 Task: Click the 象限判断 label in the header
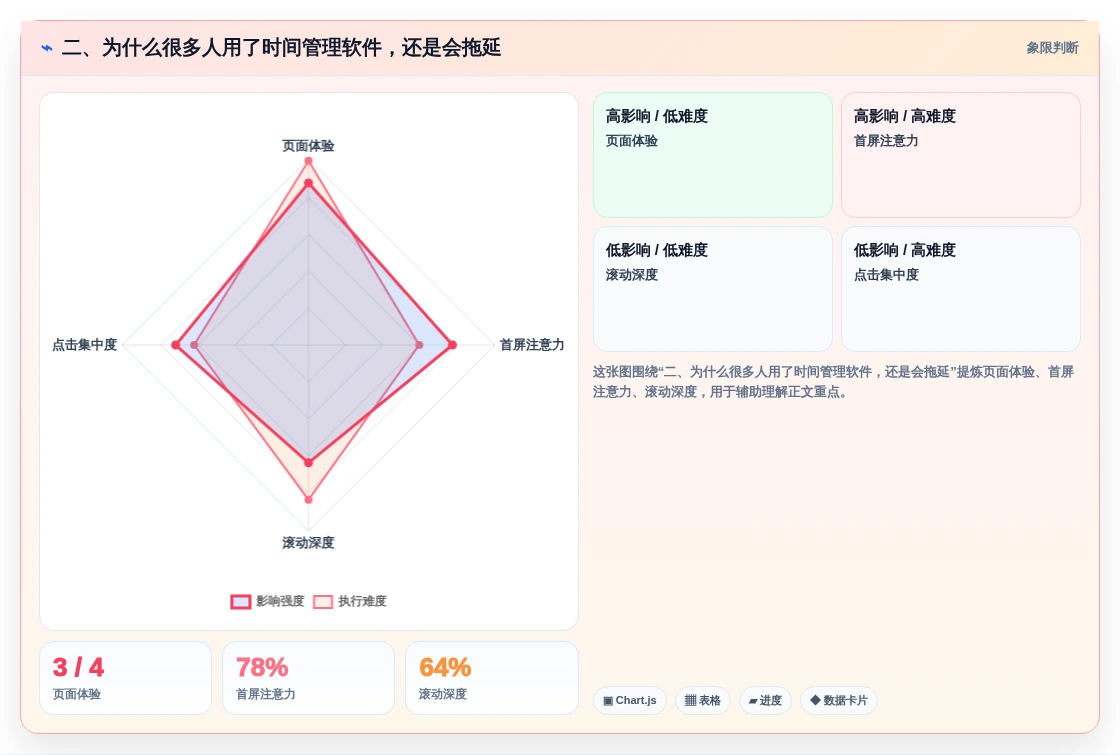coord(1052,48)
